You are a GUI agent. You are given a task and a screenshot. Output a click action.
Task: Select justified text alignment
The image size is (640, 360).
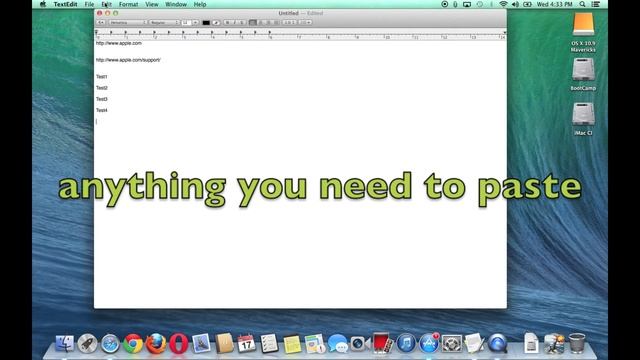click(276, 22)
